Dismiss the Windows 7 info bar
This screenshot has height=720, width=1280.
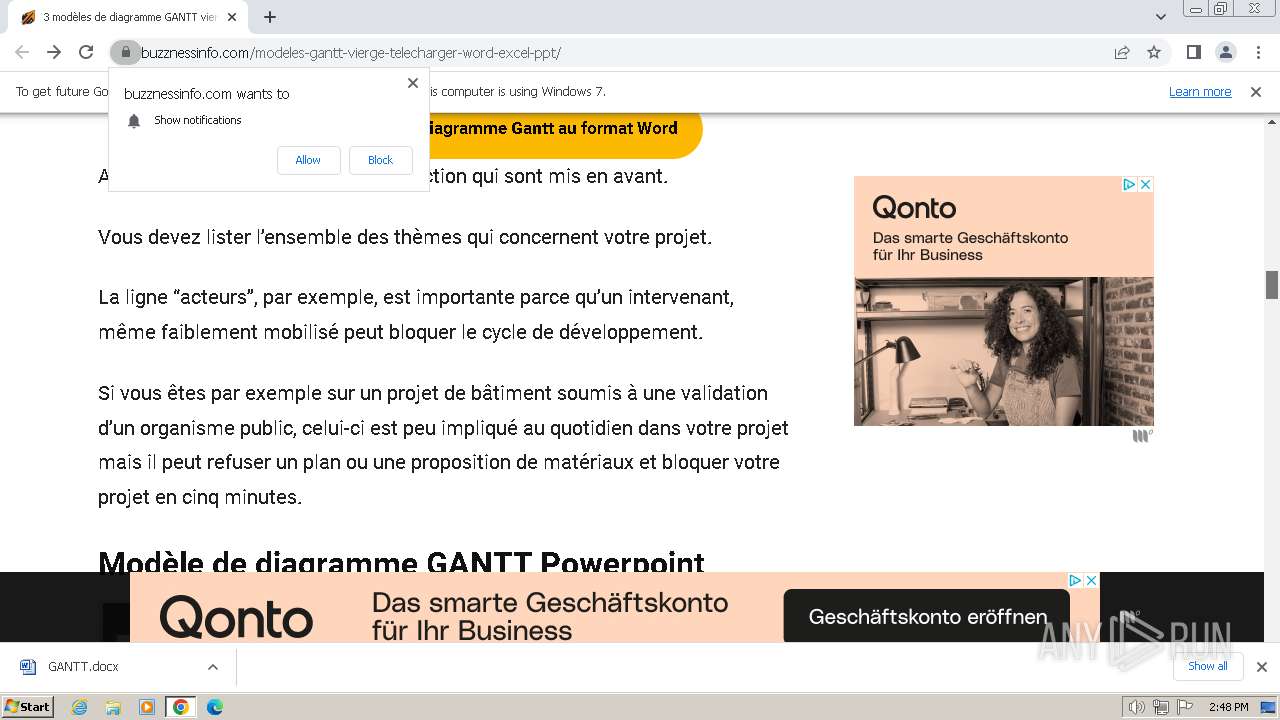[1256, 91]
